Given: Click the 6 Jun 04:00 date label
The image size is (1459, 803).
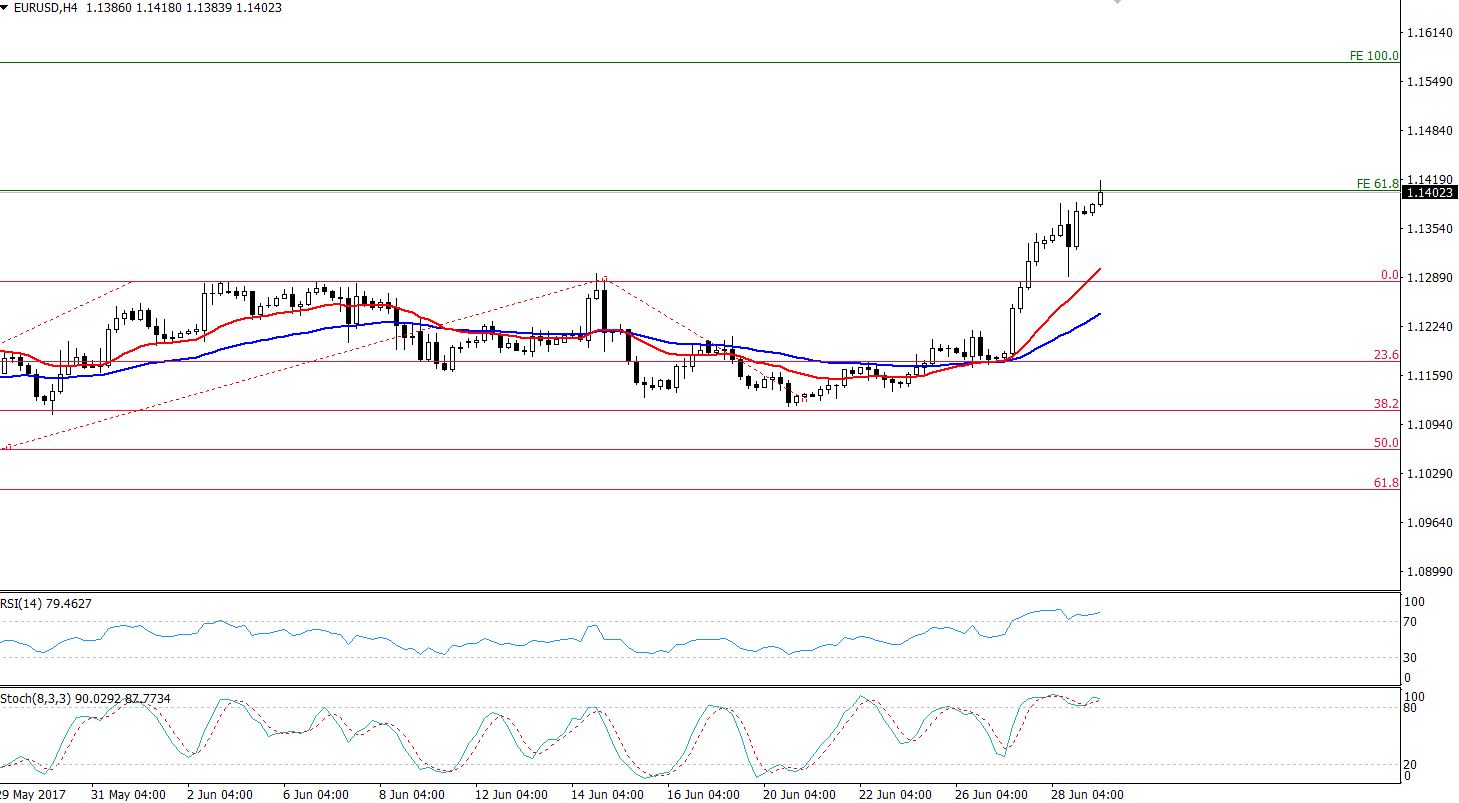Looking at the screenshot, I should 316,795.
